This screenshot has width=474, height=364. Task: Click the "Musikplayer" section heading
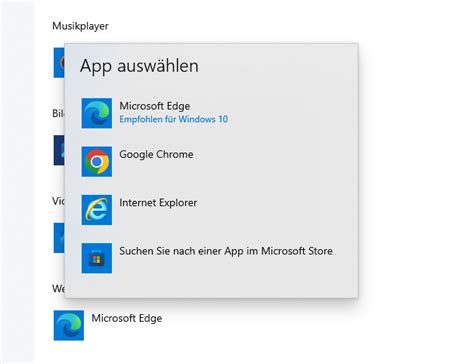(x=80, y=26)
